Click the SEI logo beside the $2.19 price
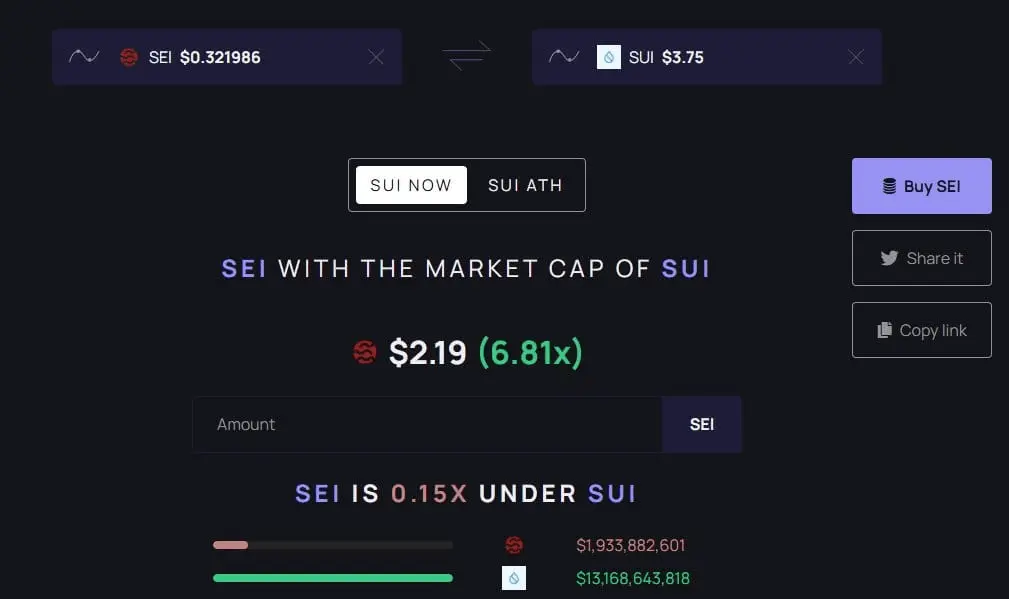 365,353
